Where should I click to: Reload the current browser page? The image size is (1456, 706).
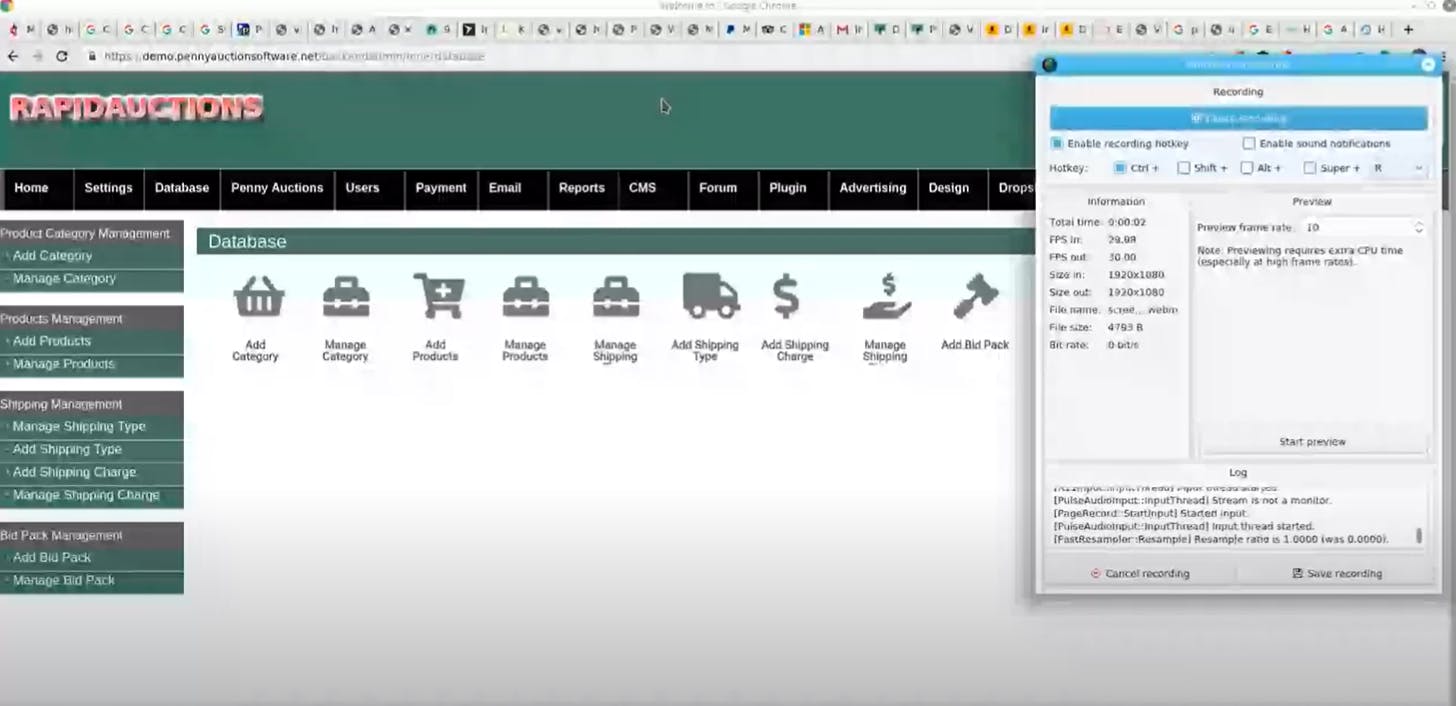(x=62, y=56)
